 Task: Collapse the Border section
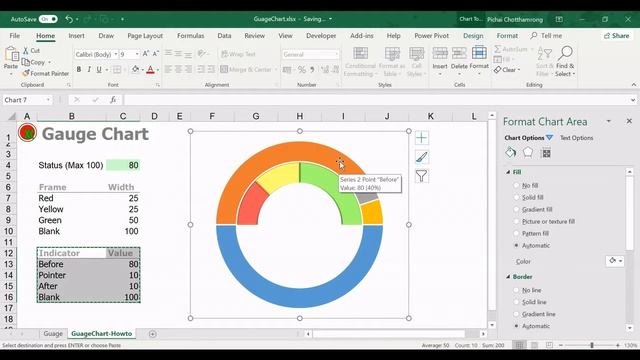(508, 277)
